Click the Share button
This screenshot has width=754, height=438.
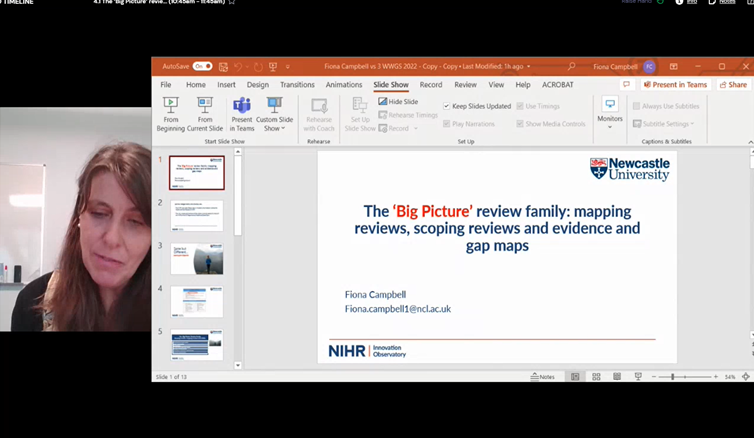pyautogui.click(x=733, y=85)
